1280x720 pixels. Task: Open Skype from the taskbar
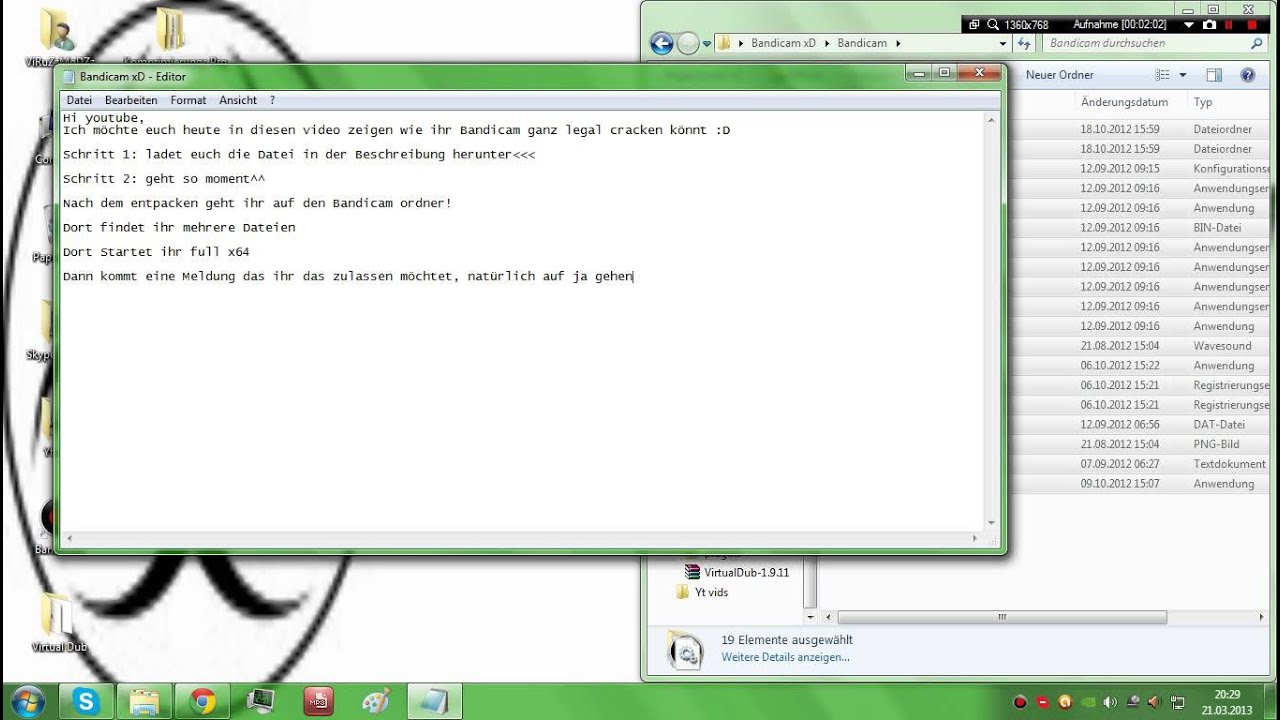pyautogui.click(x=87, y=701)
